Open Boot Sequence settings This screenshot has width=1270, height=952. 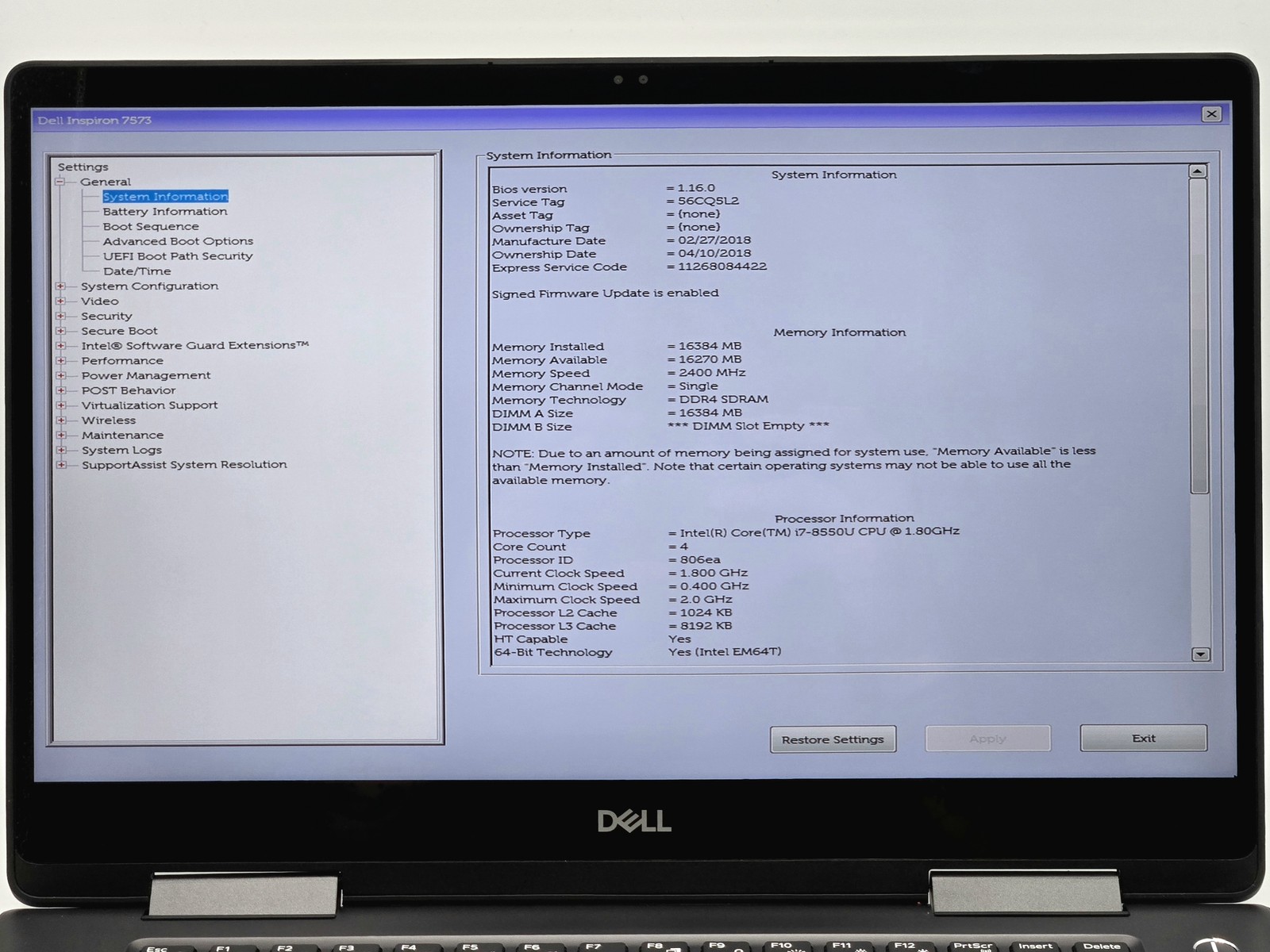click(x=151, y=227)
